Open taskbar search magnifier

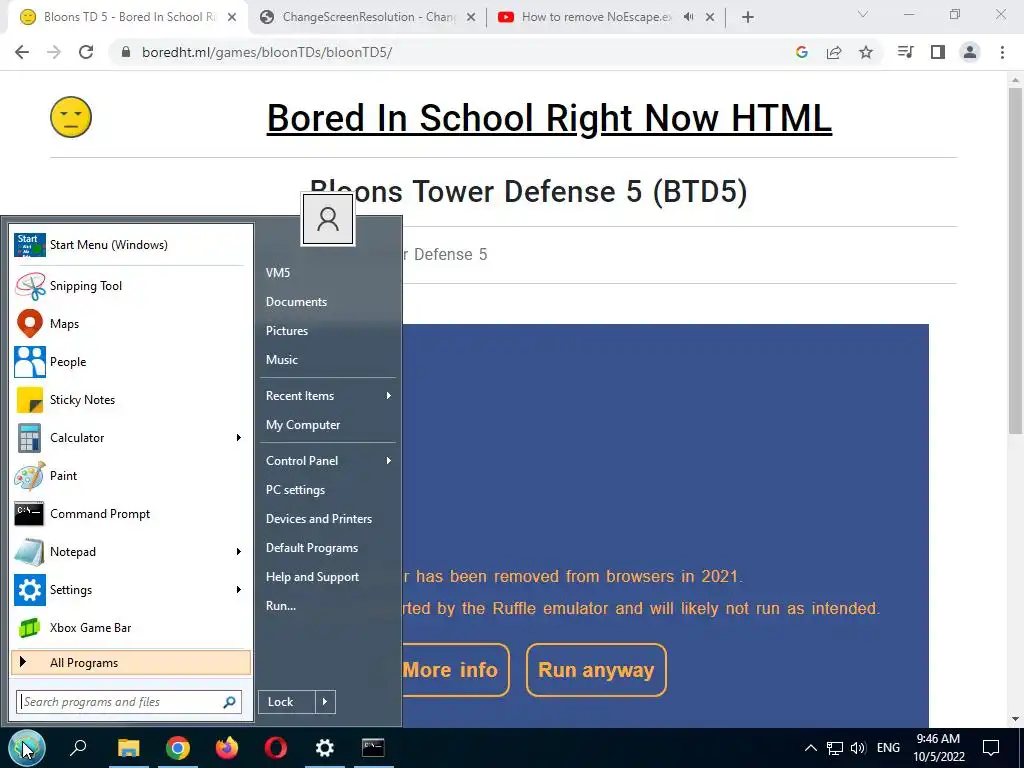(x=78, y=748)
